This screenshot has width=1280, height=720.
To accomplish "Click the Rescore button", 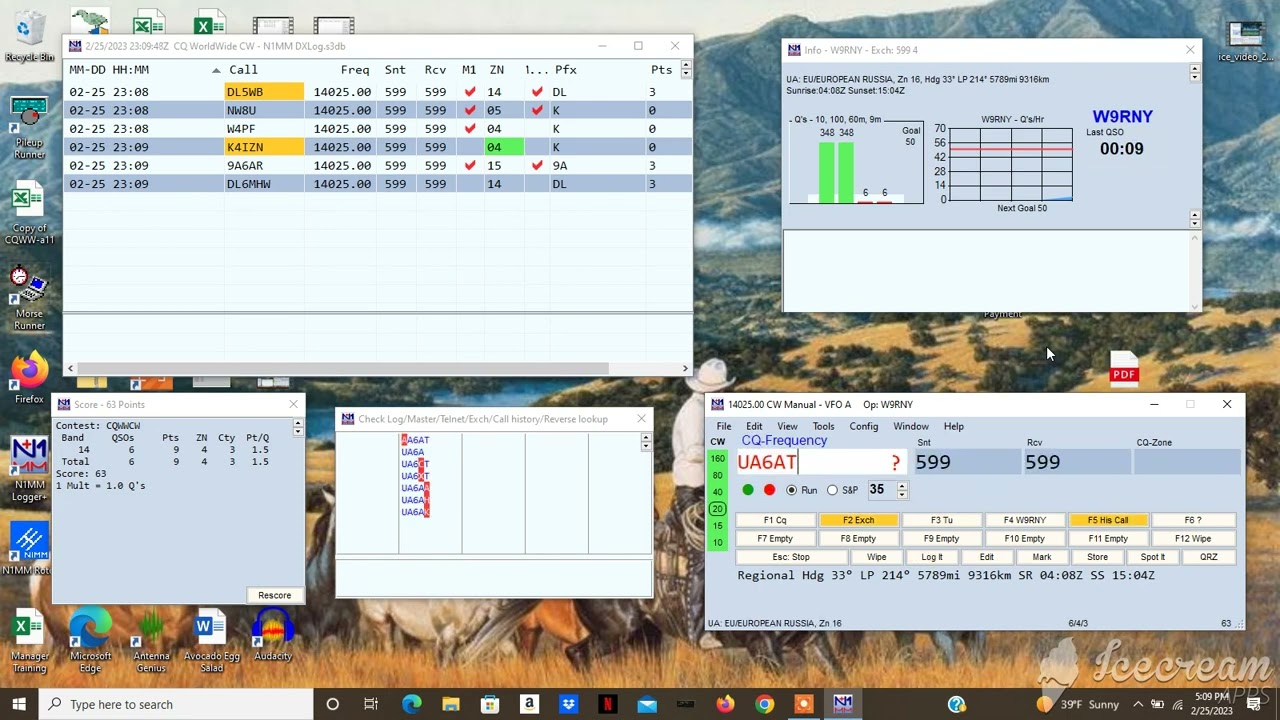I will pos(274,595).
